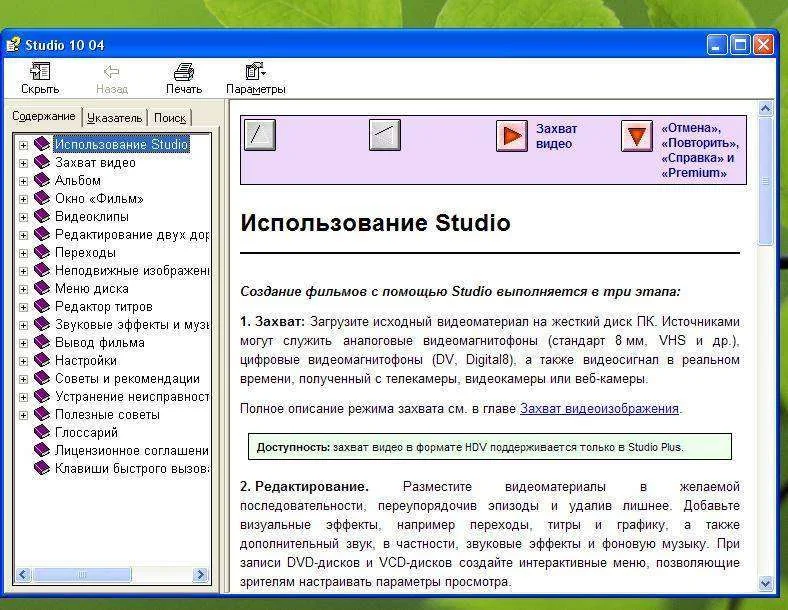Image resolution: width=788 pixels, height=610 pixels.
Task: Click the book icon beside Альбом
Action: 42,180
